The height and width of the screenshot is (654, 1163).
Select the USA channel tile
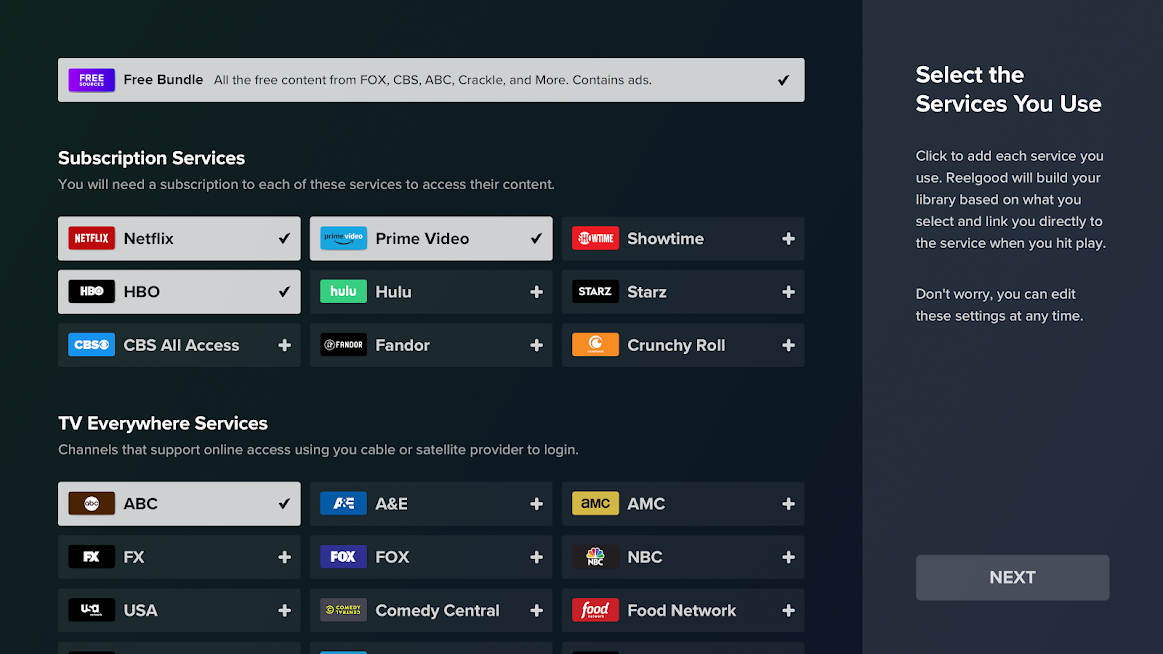coord(179,610)
